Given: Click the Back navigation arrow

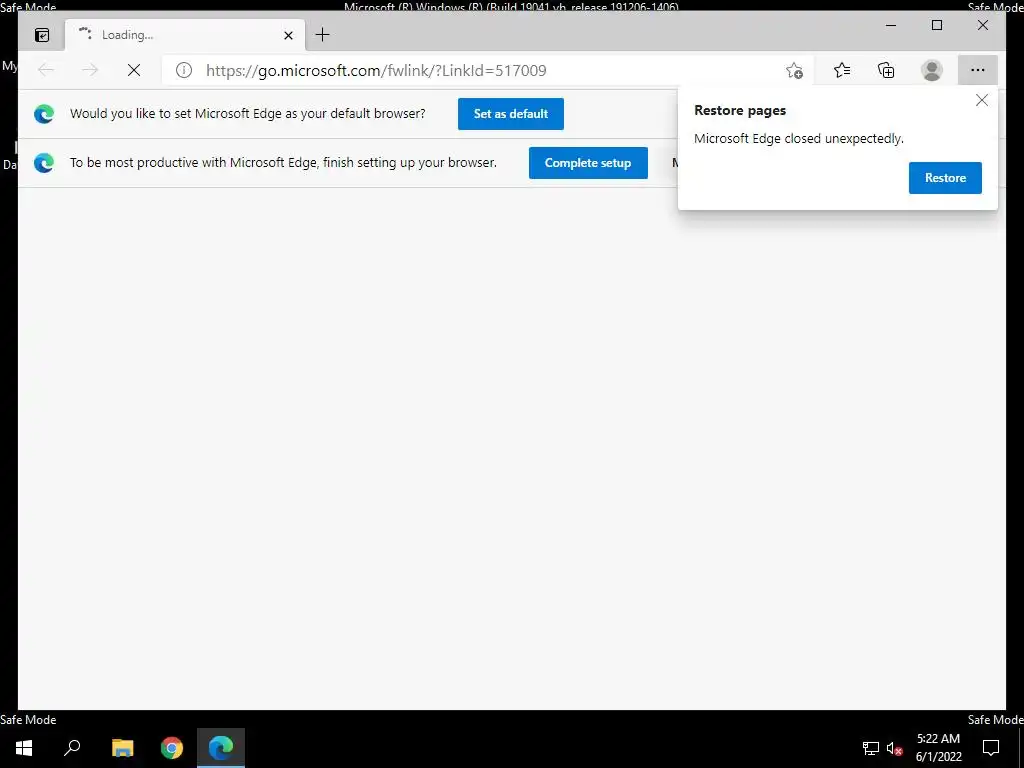Looking at the screenshot, I should tap(46, 70).
